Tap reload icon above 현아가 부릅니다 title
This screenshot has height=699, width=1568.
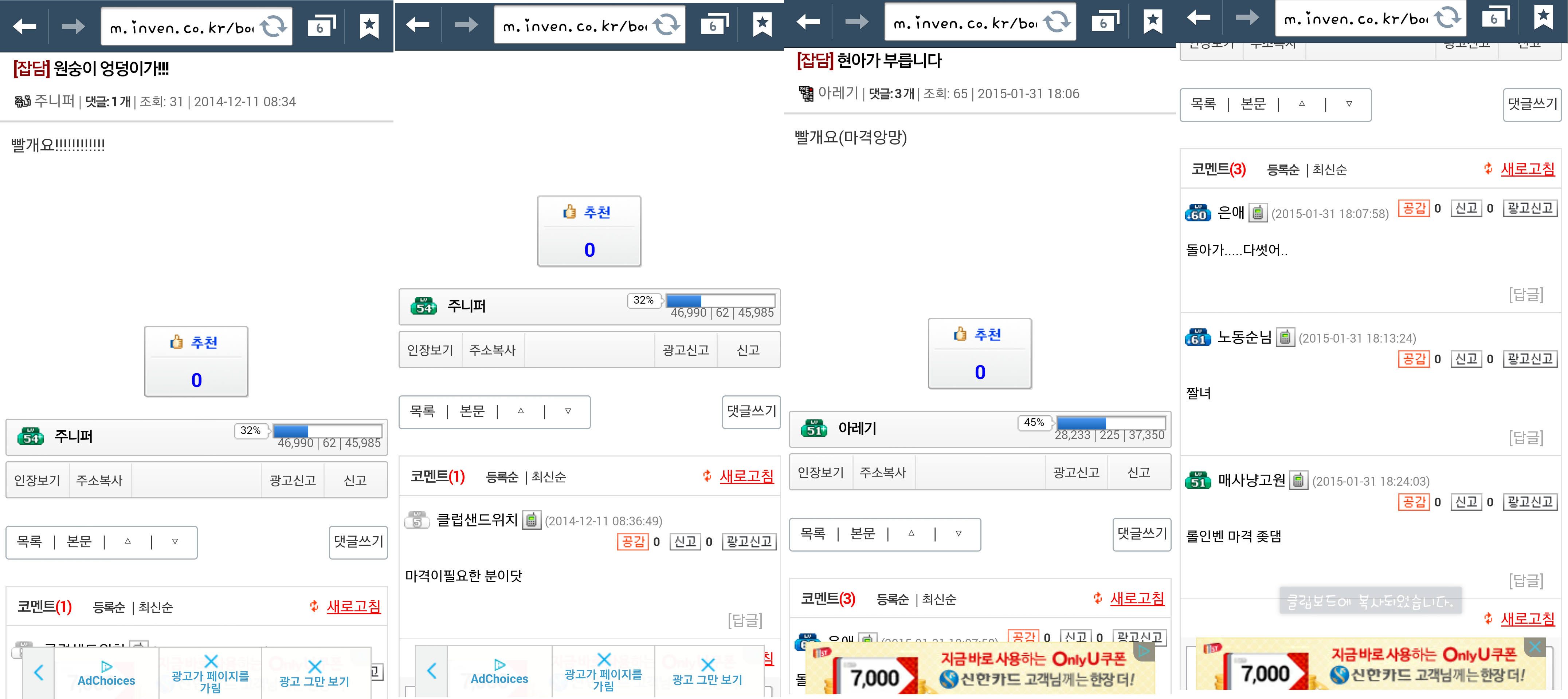1057,22
